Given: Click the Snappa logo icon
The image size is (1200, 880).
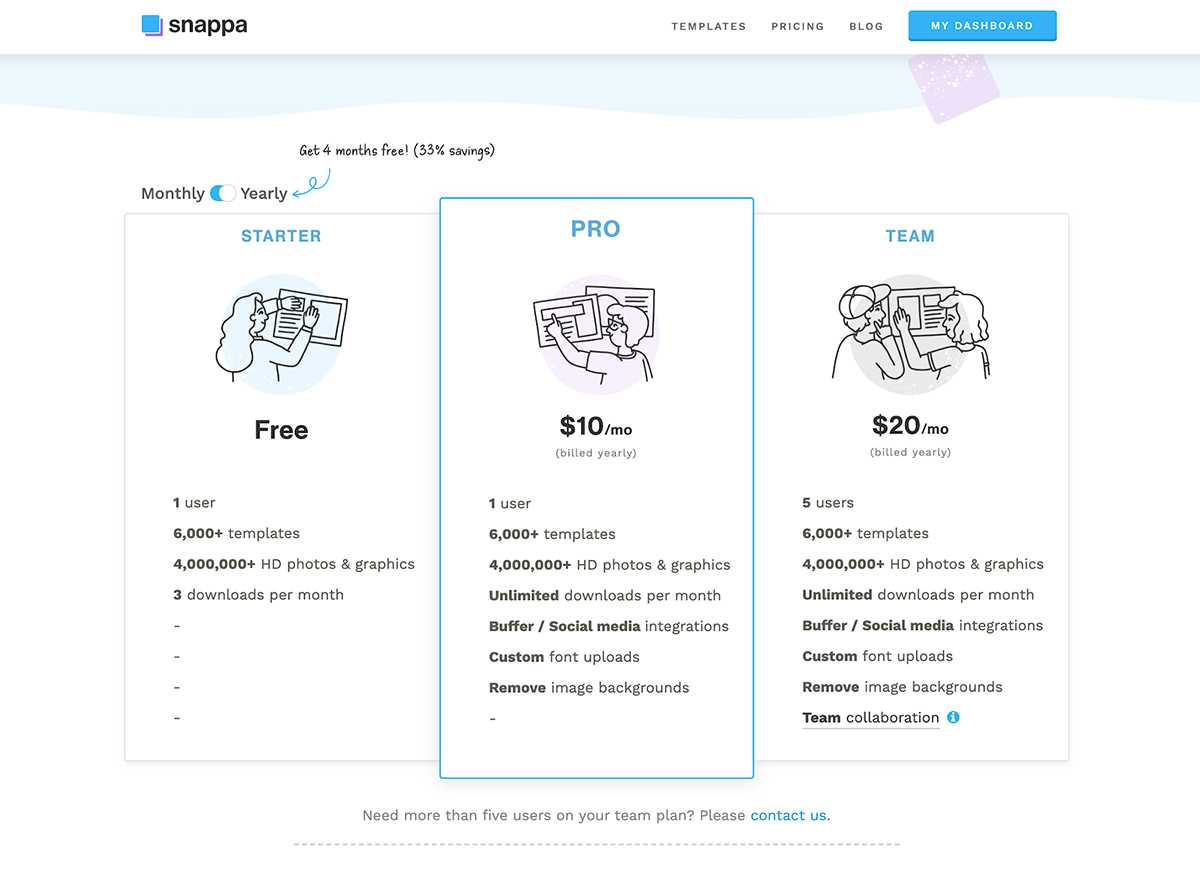Looking at the screenshot, I should pyautogui.click(x=152, y=25).
